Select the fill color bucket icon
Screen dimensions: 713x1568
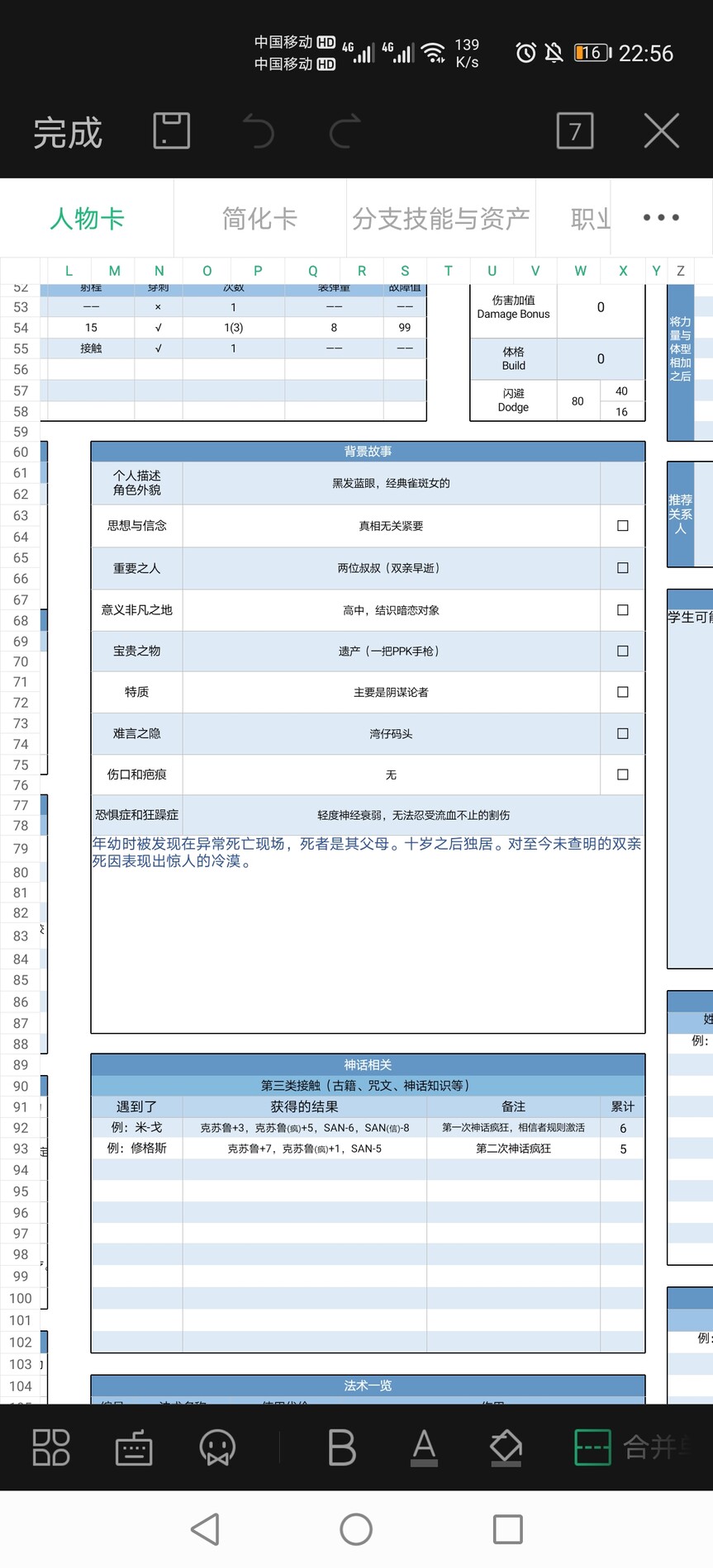click(x=506, y=1447)
